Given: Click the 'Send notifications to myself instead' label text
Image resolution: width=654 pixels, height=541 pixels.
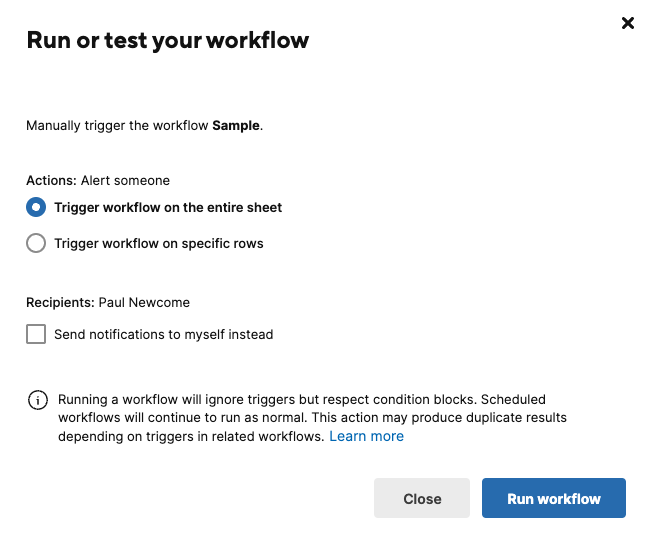Looking at the screenshot, I should pos(164,335).
